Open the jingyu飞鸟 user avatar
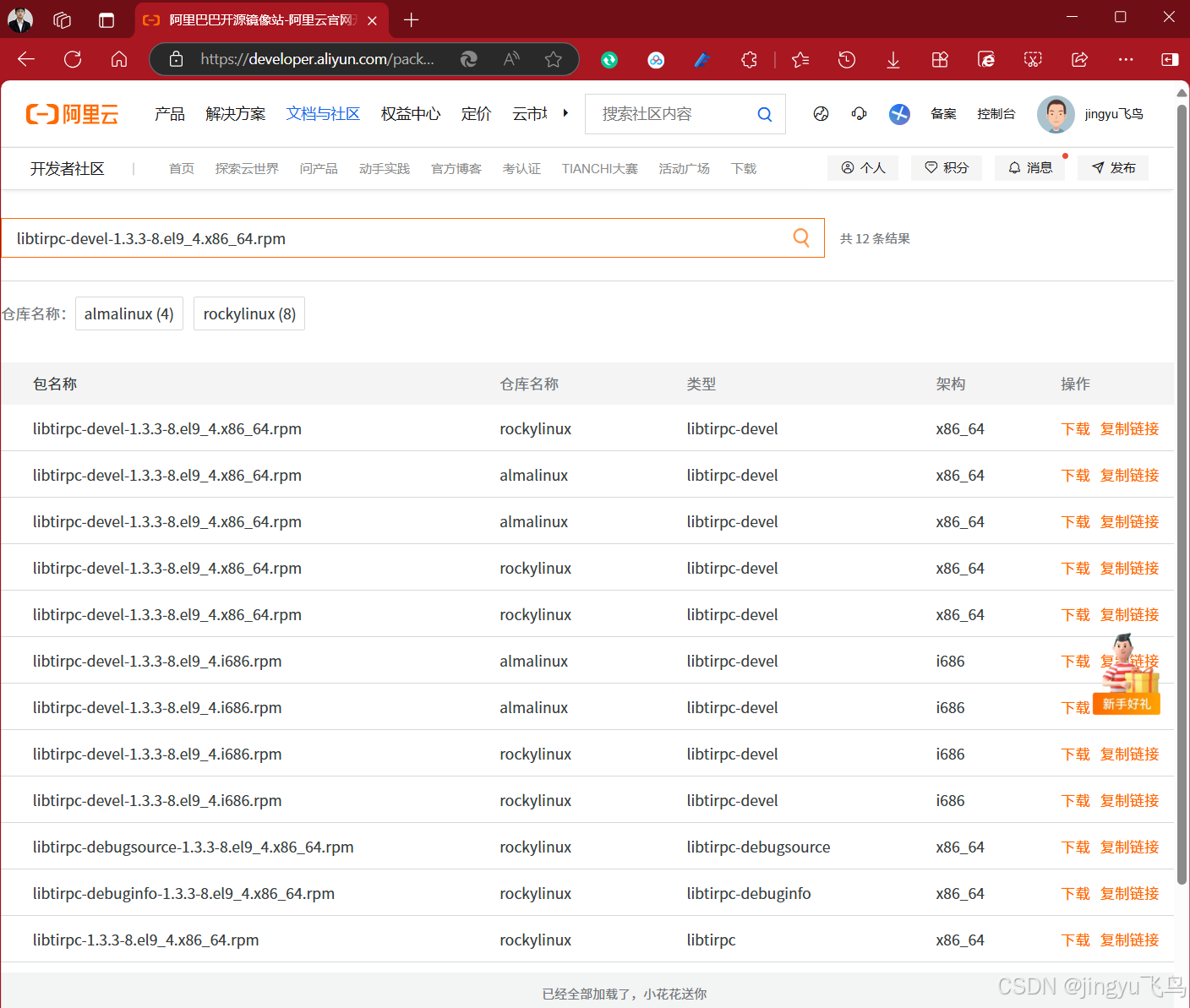Image resolution: width=1190 pixels, height=1008 pixels. [1056, 114]
